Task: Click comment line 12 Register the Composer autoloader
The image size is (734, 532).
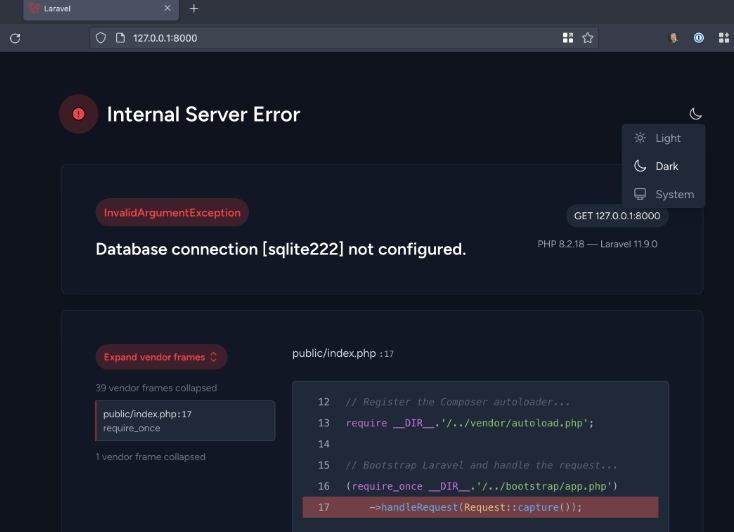Action: 457,402
